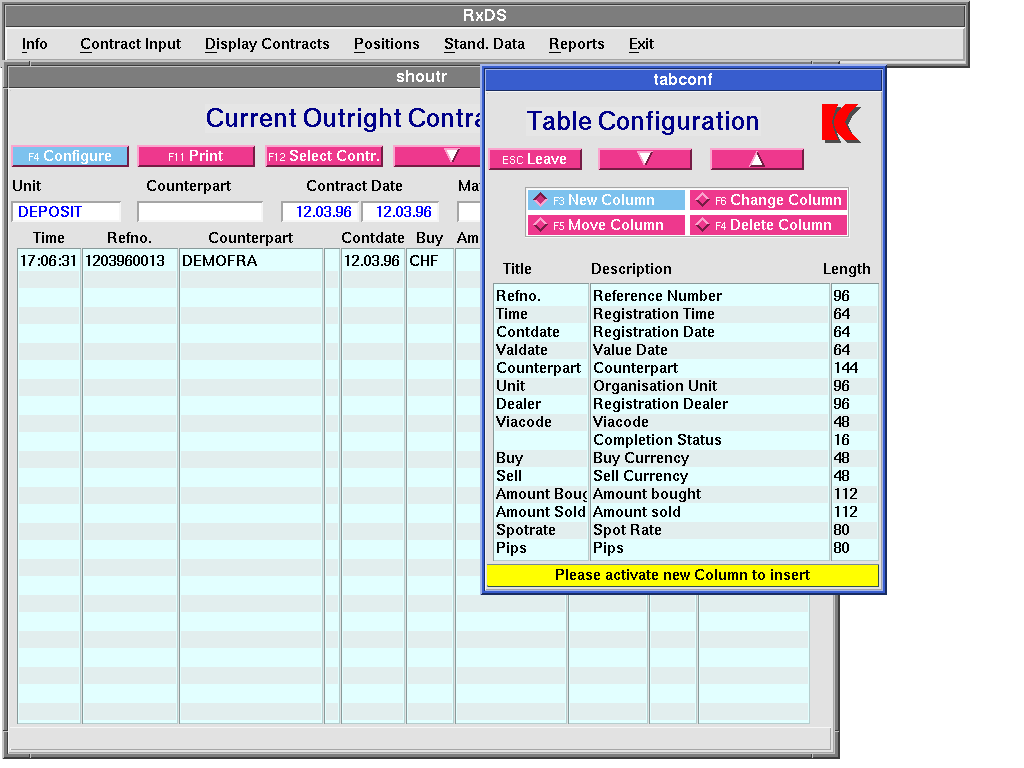
Task: Open the Positions menu
Action: (x=387, y=44)
